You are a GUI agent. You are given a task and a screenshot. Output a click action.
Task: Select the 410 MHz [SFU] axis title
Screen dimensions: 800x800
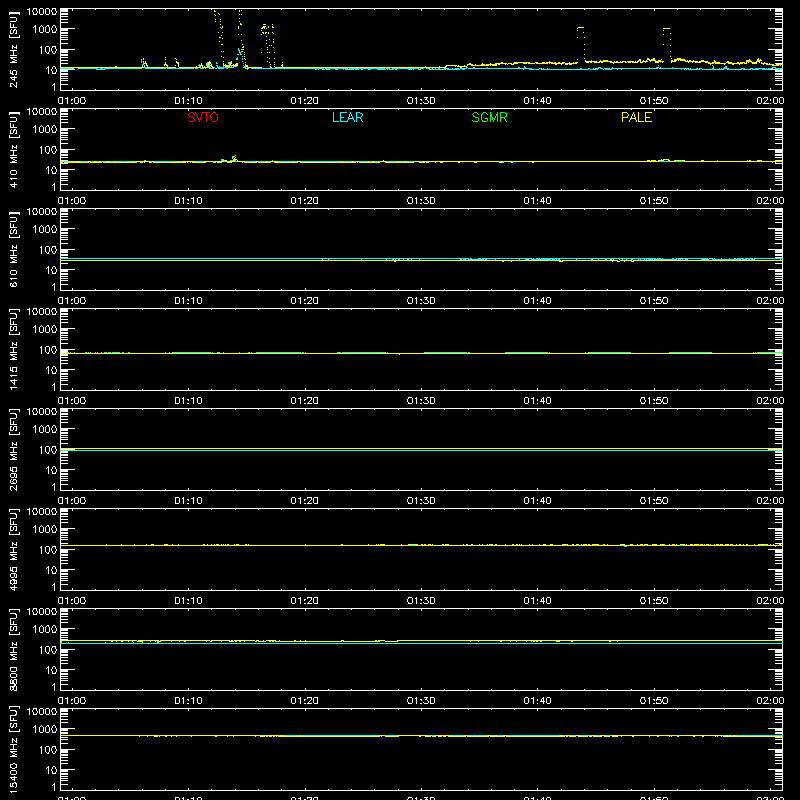coord(14,149)
